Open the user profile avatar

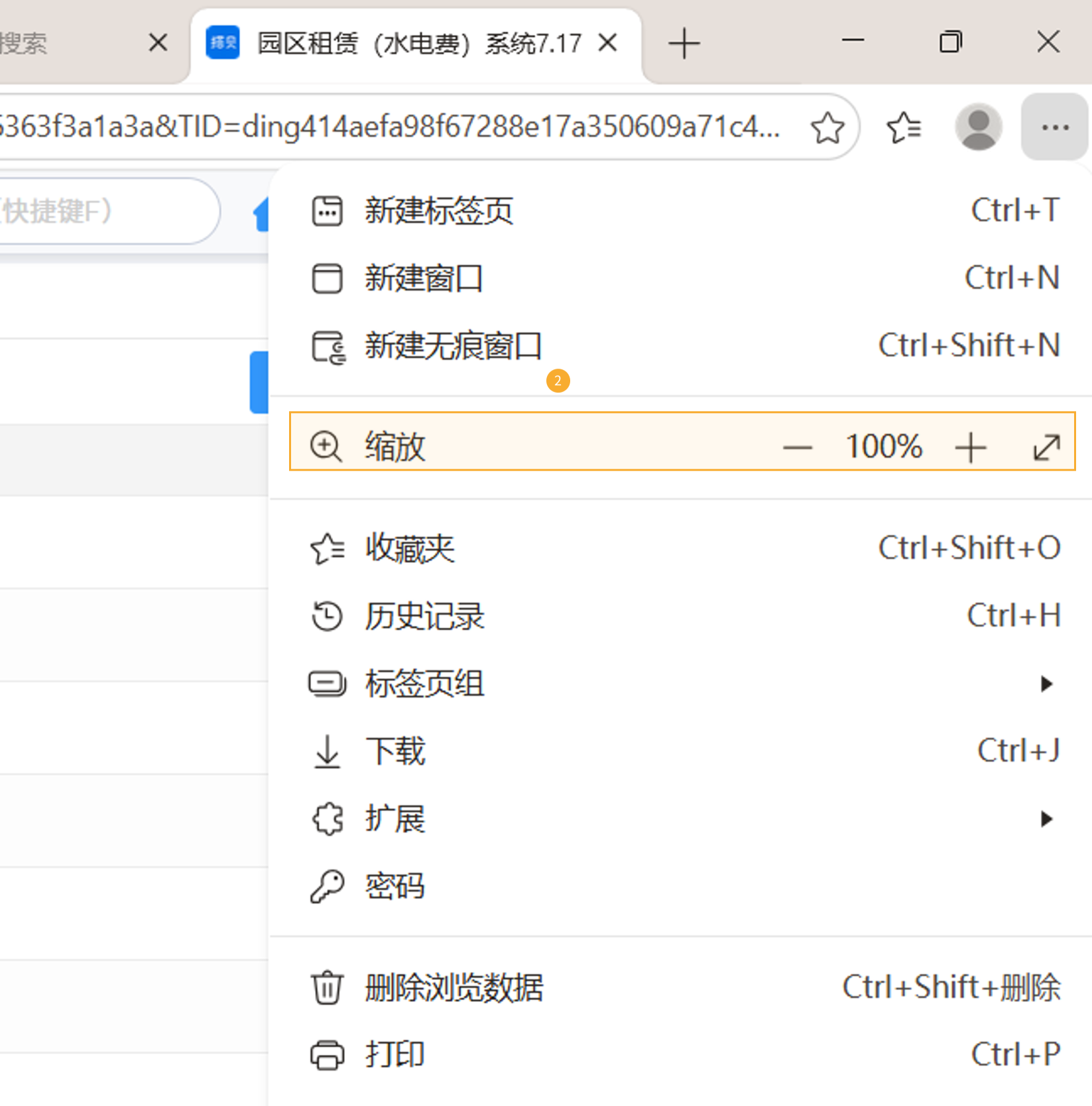click(x=978, y=127)
